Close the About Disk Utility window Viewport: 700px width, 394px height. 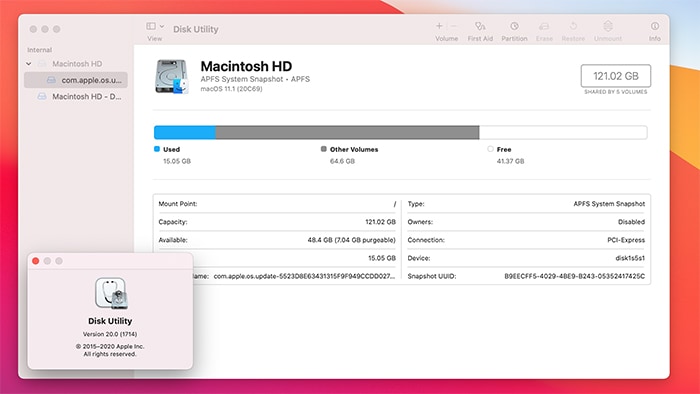[36, 261]
